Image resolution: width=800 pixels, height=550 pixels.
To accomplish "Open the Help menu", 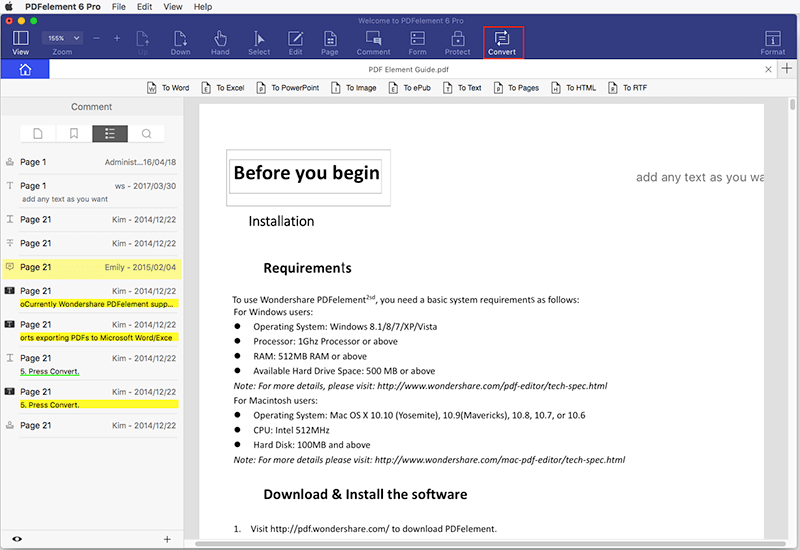I will (x=203, y=7).
